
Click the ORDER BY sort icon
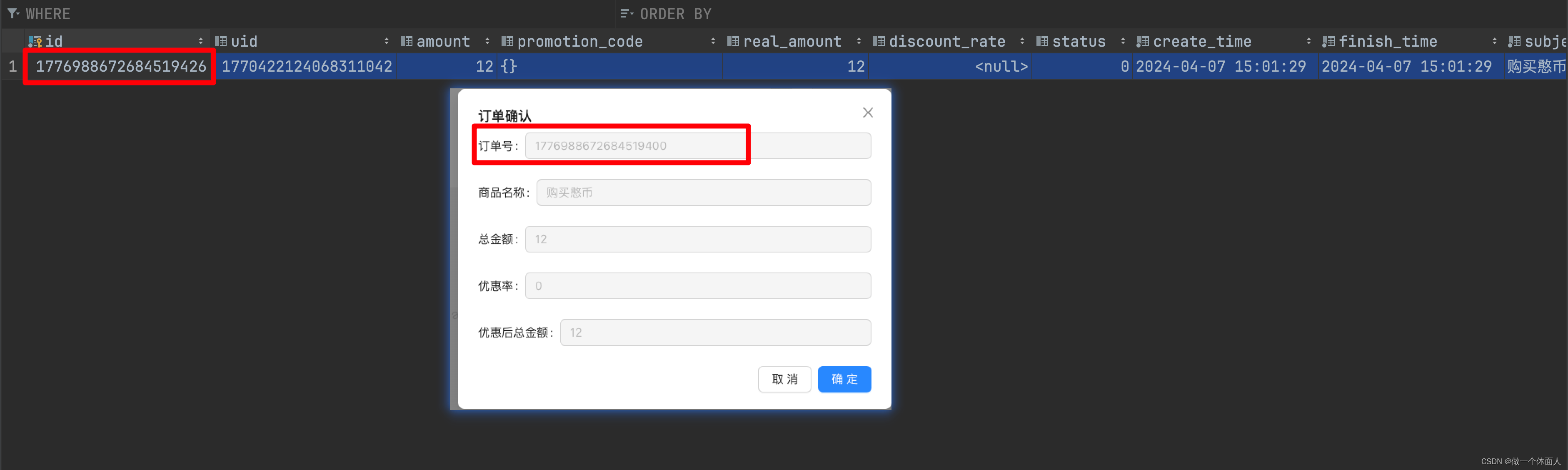point(621,12)
